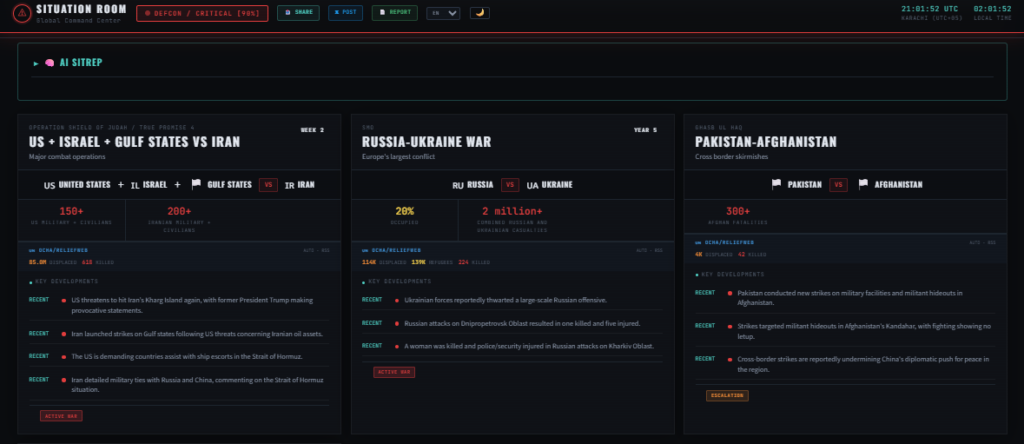
Task: Click the X Post button
Action: (x=346, y=13)
